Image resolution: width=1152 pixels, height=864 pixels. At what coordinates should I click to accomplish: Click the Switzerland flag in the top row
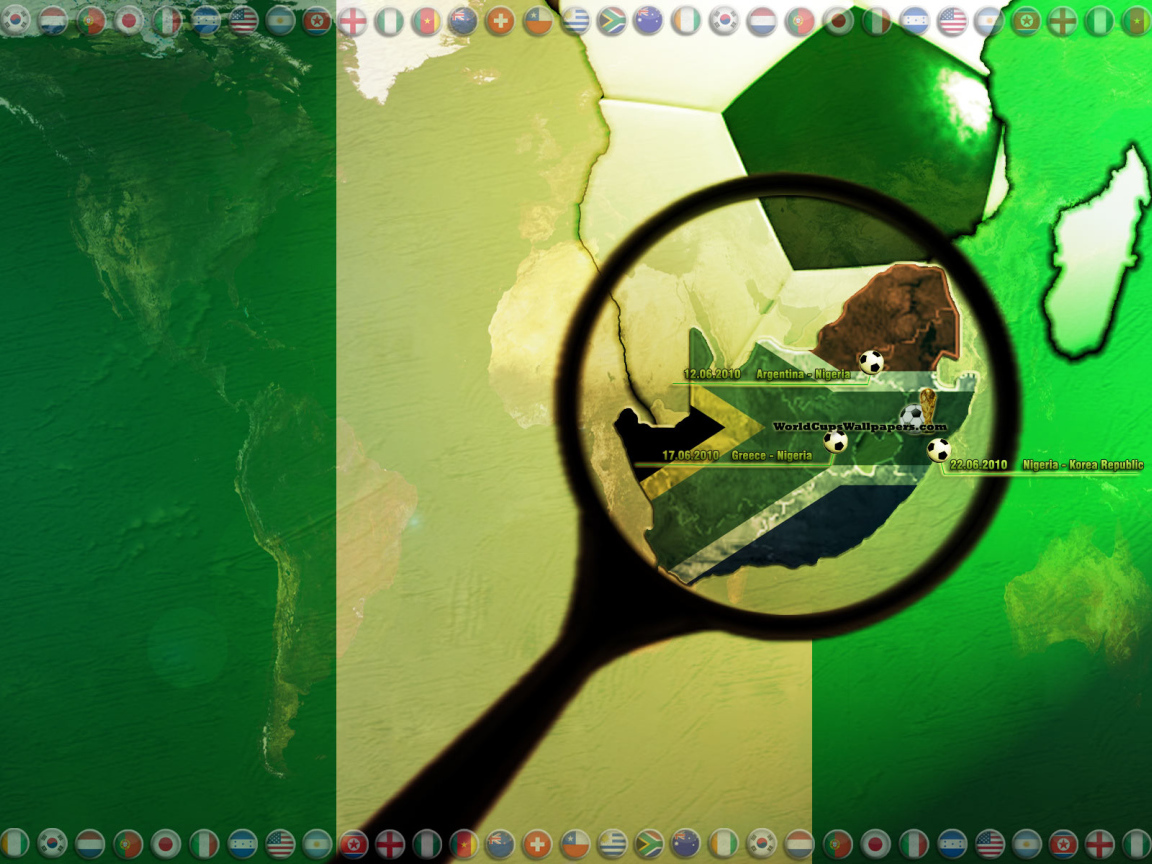coord(500,21)
